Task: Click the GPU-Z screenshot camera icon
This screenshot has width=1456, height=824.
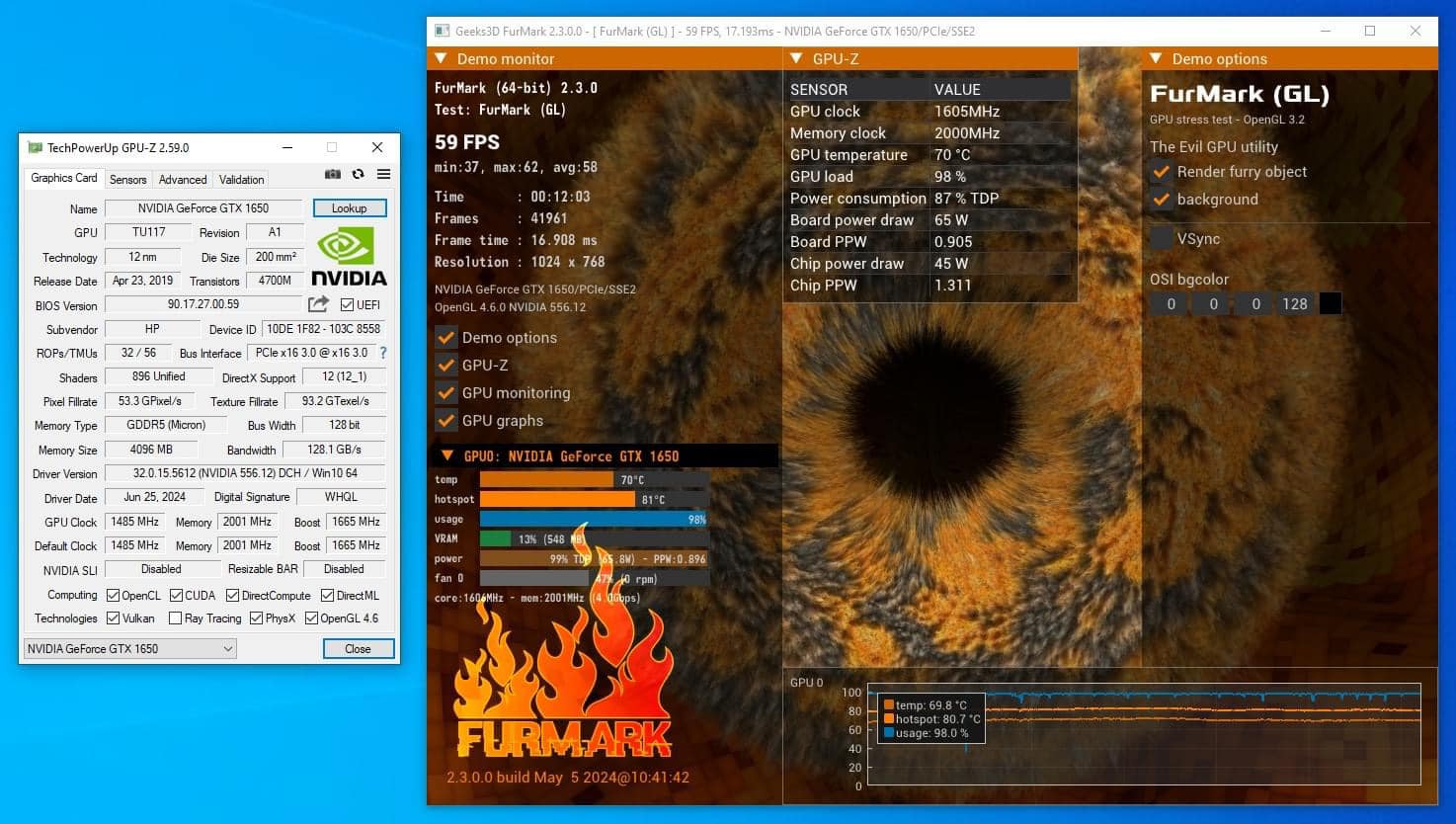Action: pos(333,175)
